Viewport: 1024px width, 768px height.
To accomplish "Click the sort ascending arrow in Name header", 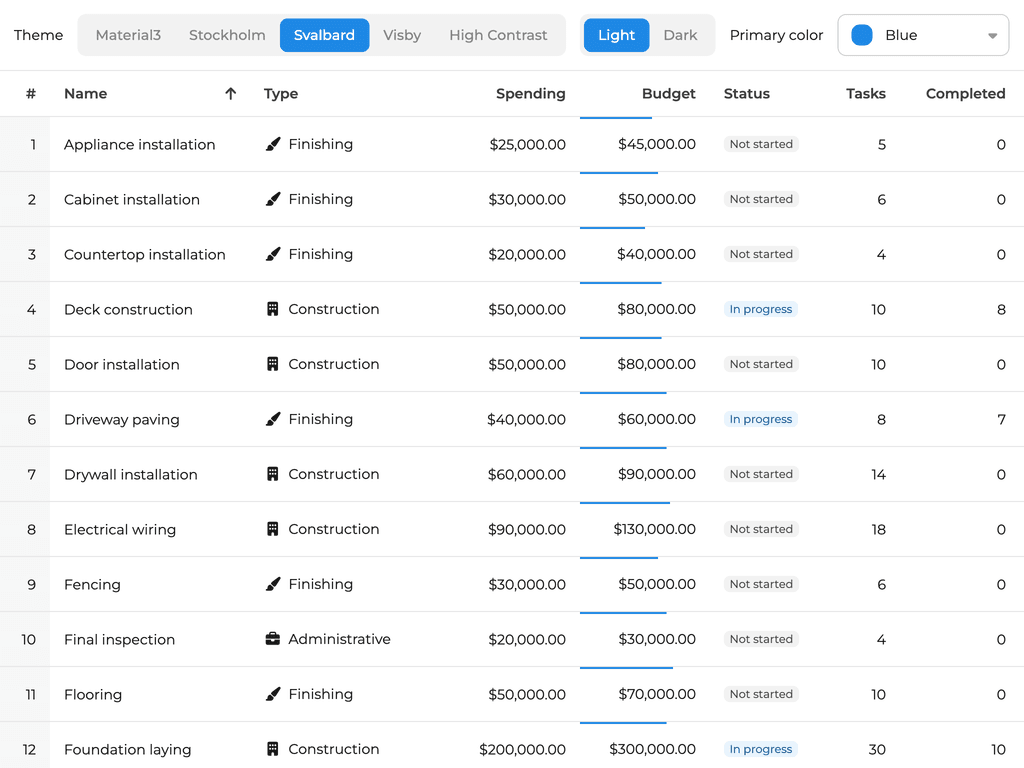I will pos(231,93).
